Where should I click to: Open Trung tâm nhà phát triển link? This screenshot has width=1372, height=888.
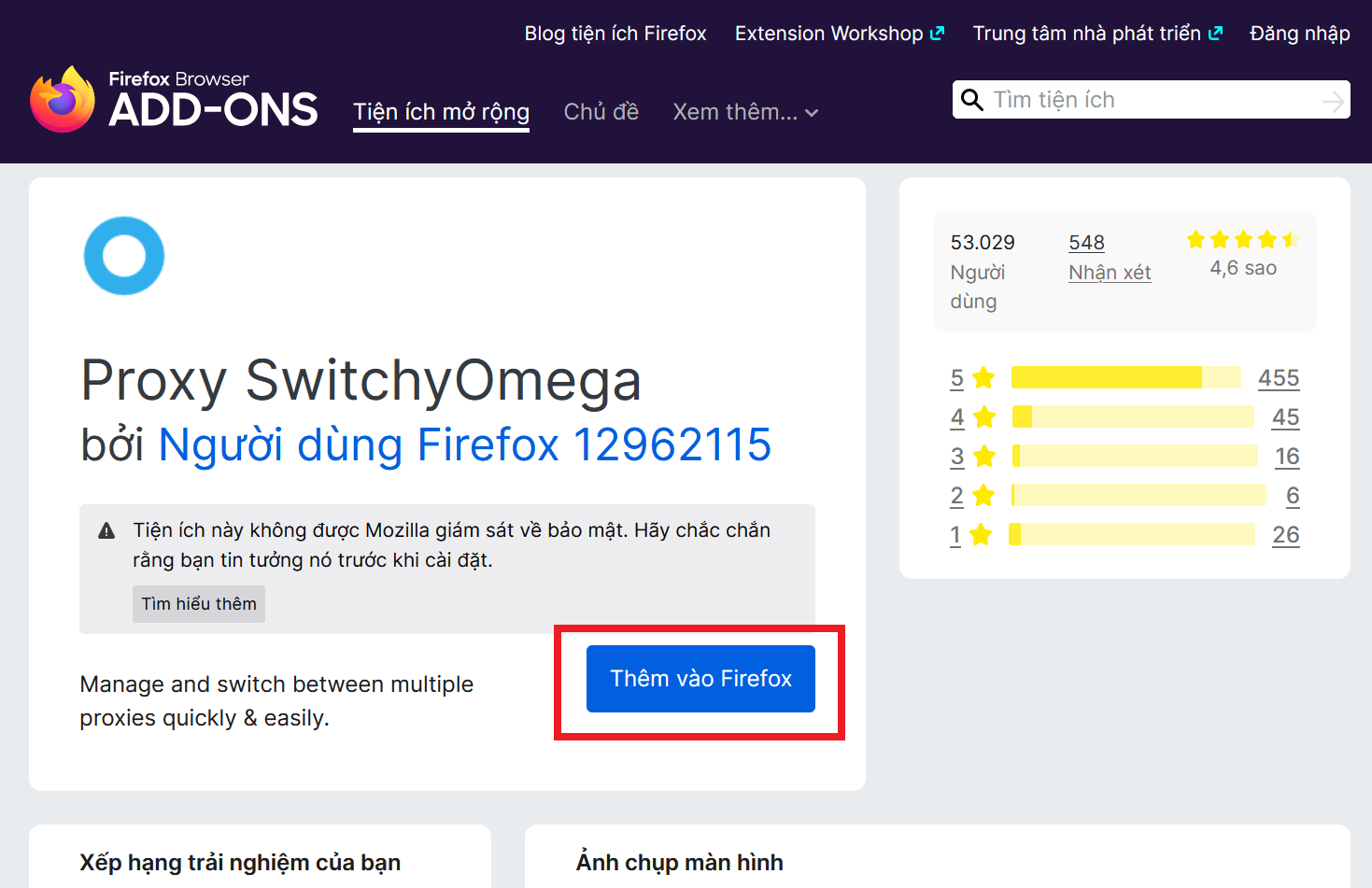[x=1097, y=34]
